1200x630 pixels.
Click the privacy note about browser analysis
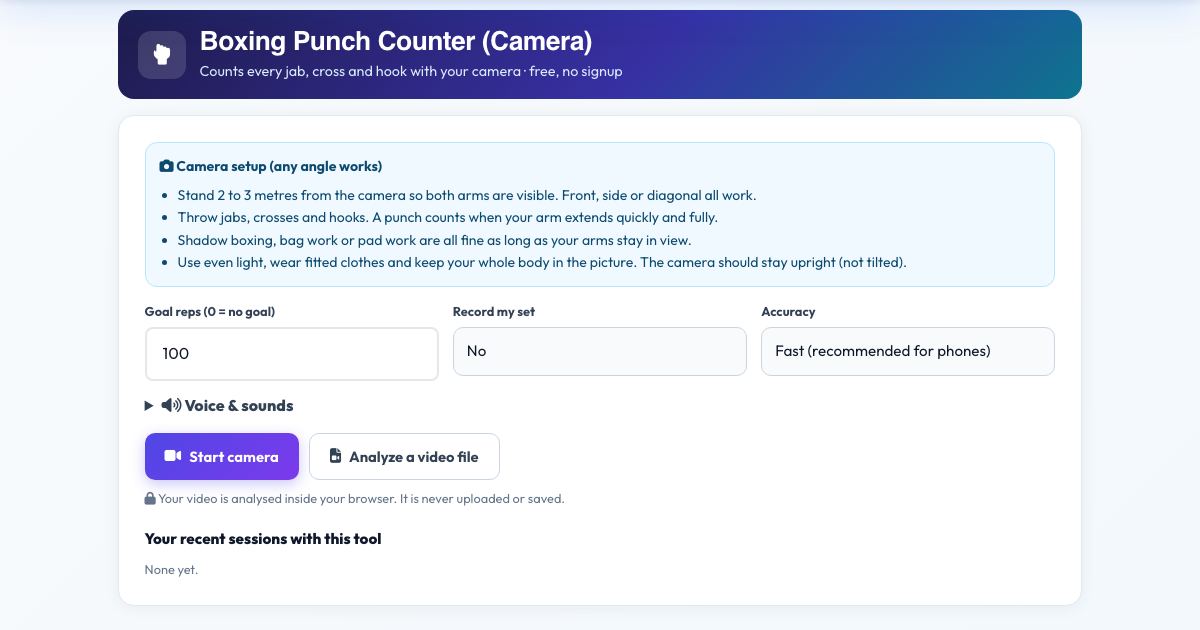(x=362, y=498)
